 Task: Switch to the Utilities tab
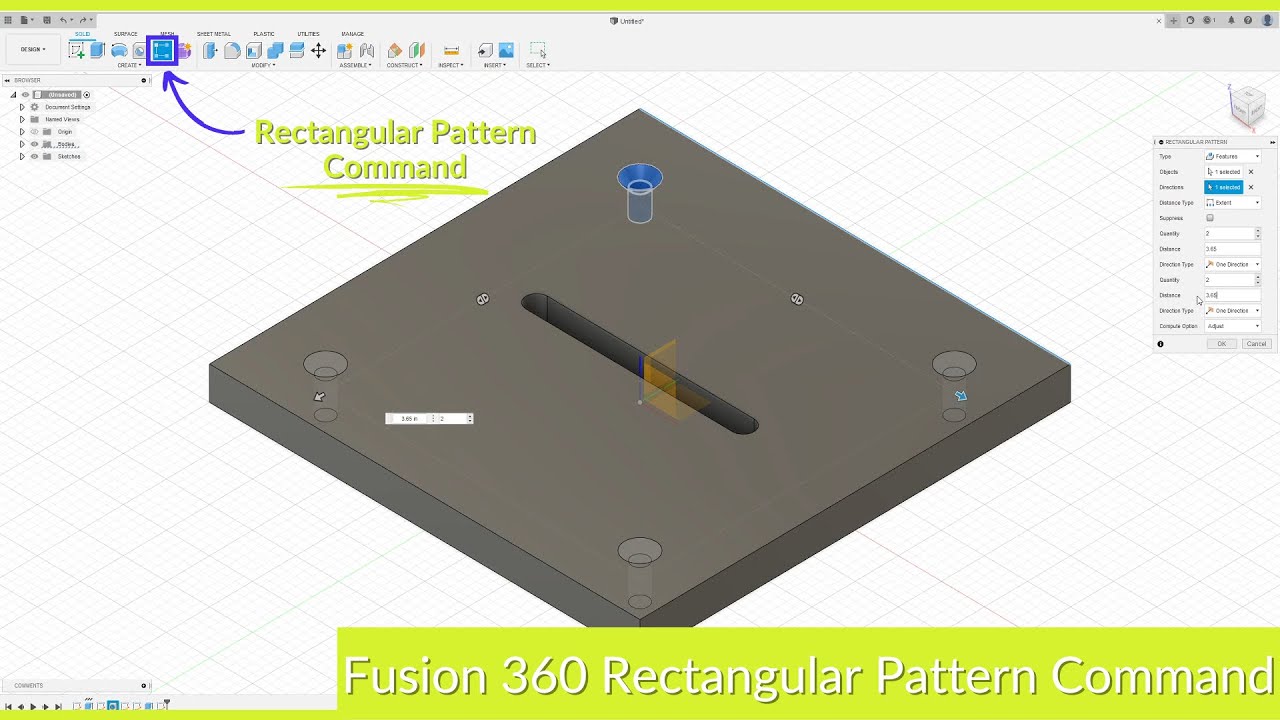[308, 34]
